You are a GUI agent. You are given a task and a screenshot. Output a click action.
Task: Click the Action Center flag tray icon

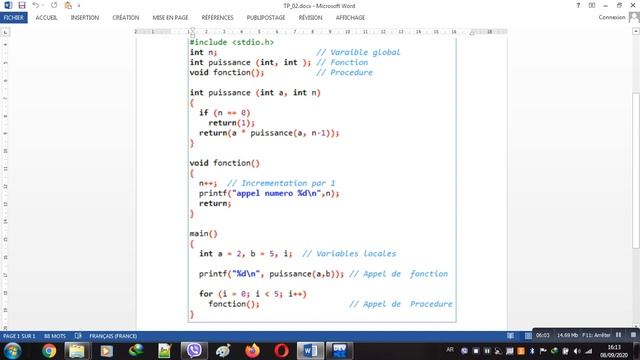543,351
